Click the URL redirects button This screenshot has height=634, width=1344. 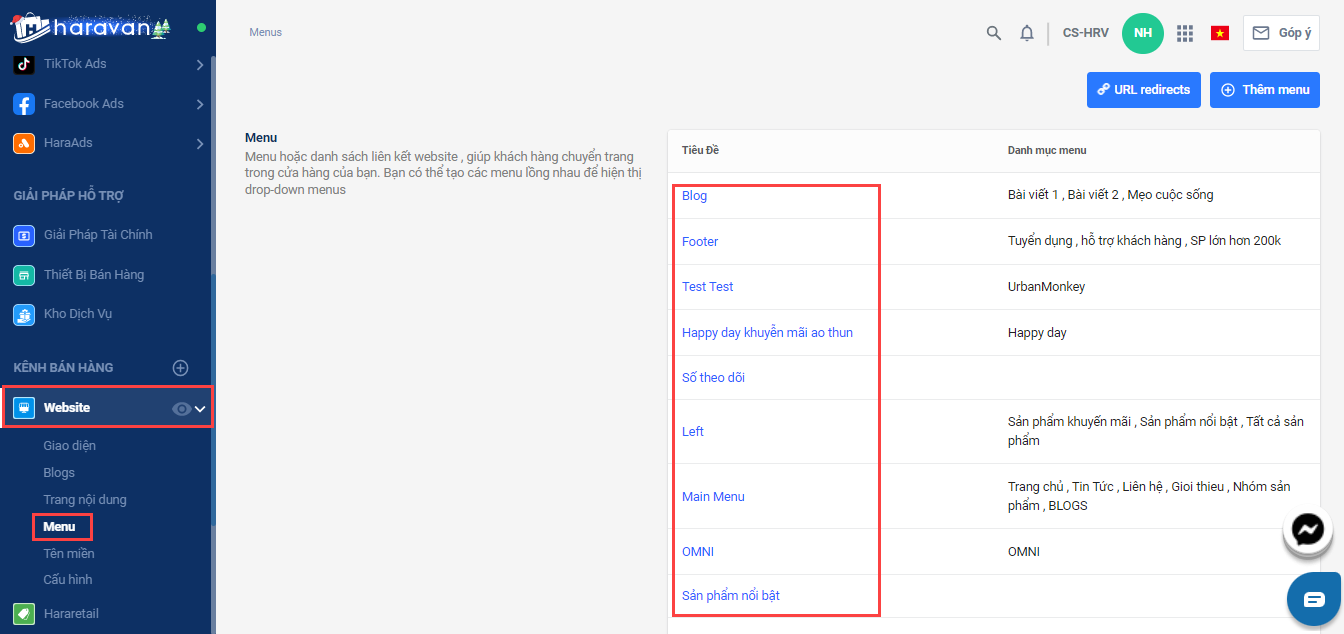1143,90
